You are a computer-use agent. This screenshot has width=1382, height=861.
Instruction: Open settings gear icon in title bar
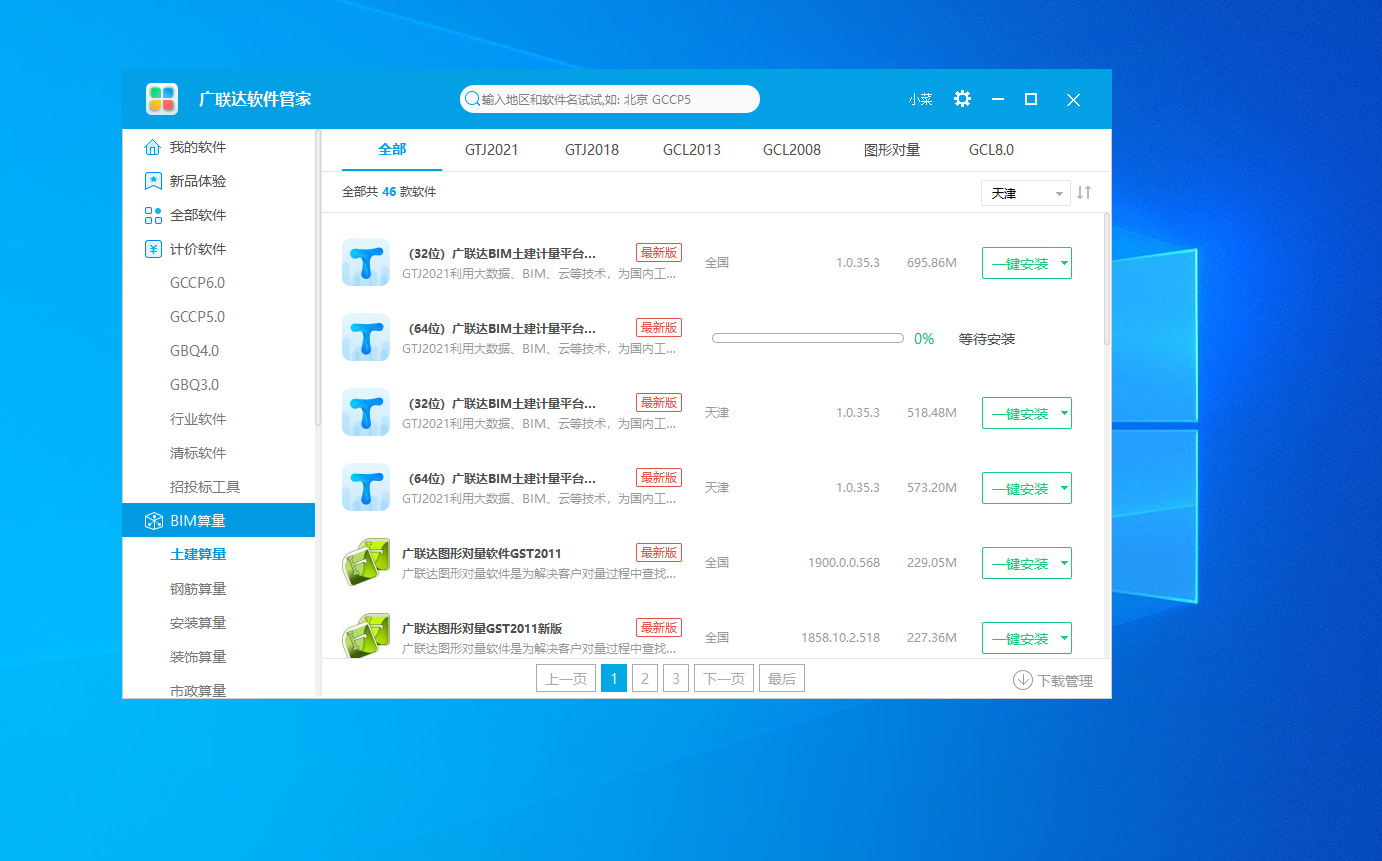(x=962, y=99)
